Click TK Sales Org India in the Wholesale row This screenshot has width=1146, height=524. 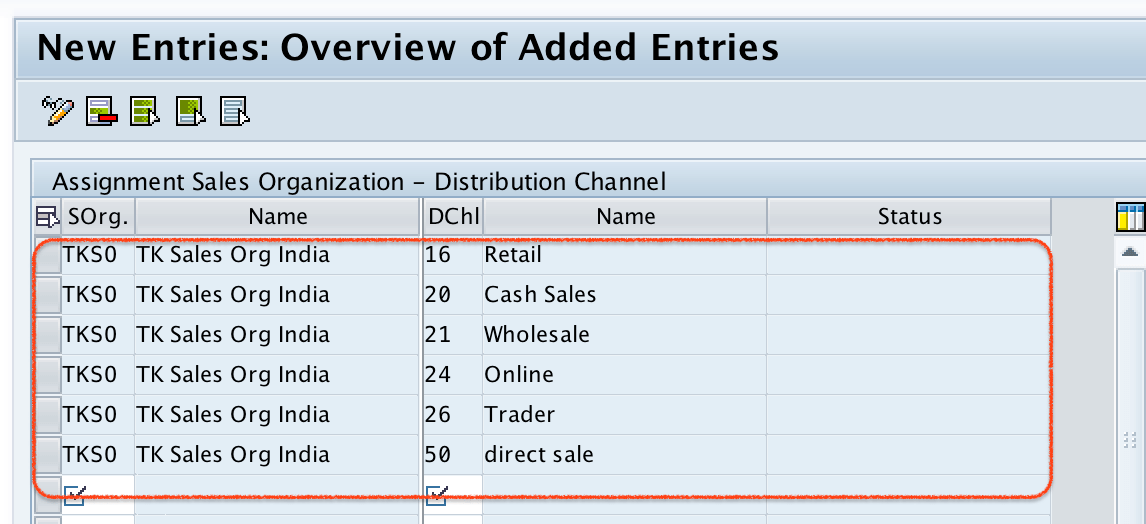233,335
